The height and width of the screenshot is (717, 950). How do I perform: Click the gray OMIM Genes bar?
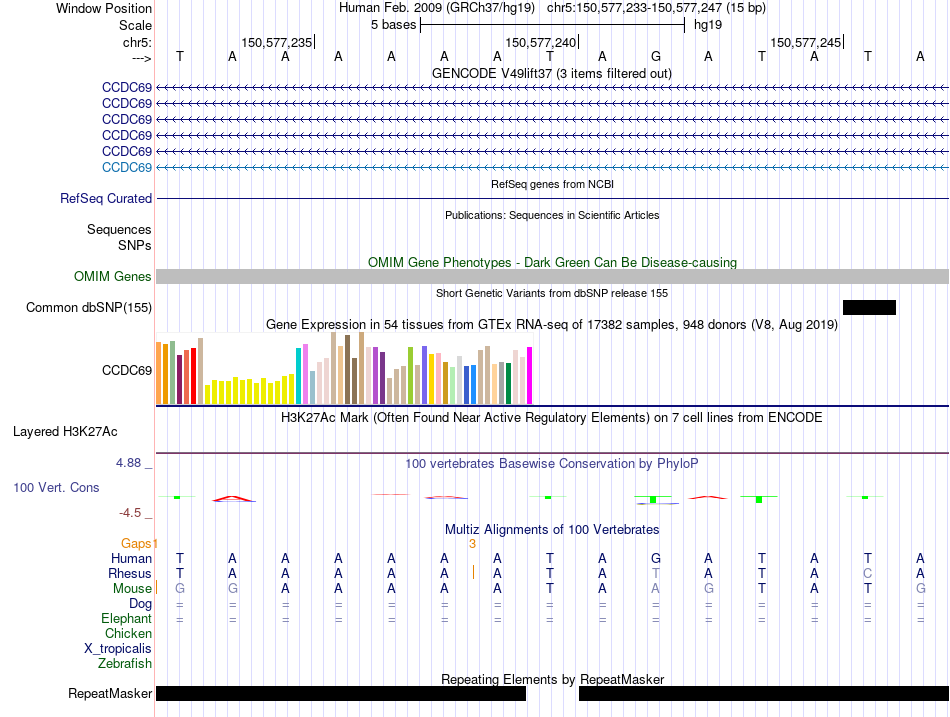(552, 277)
